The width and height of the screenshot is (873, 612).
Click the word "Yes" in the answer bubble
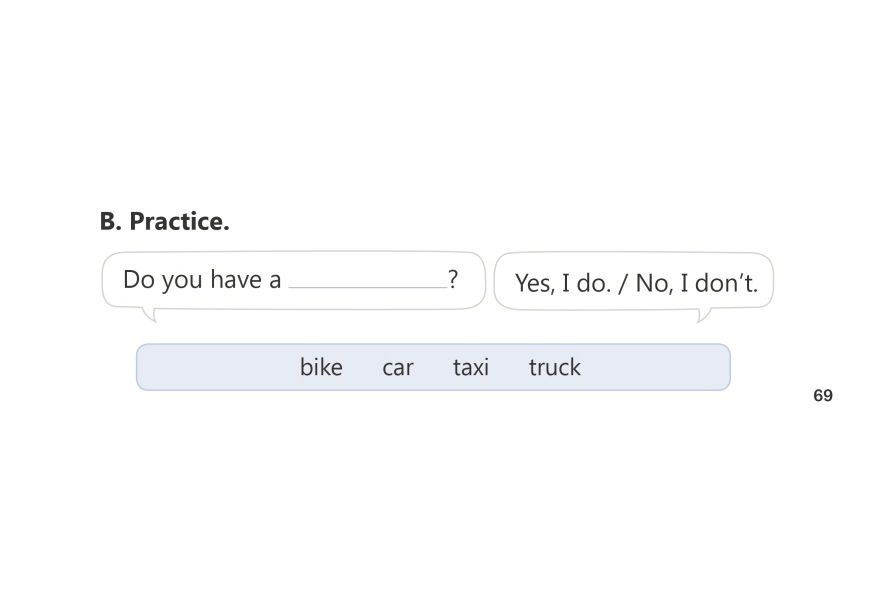point(533,283)
